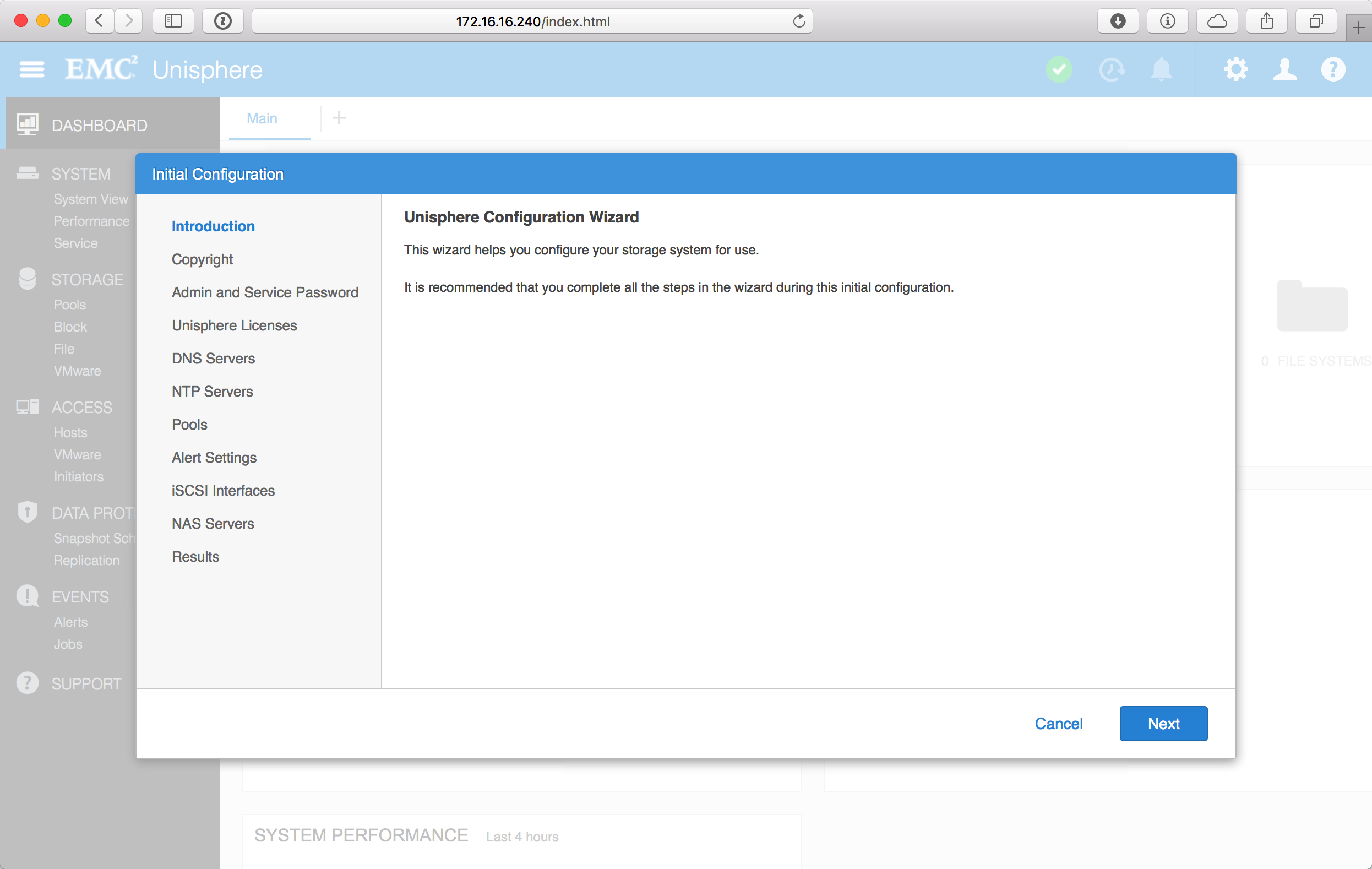Open the user profile icon
Screen dimensions: 1372x869
point(1284,69)
